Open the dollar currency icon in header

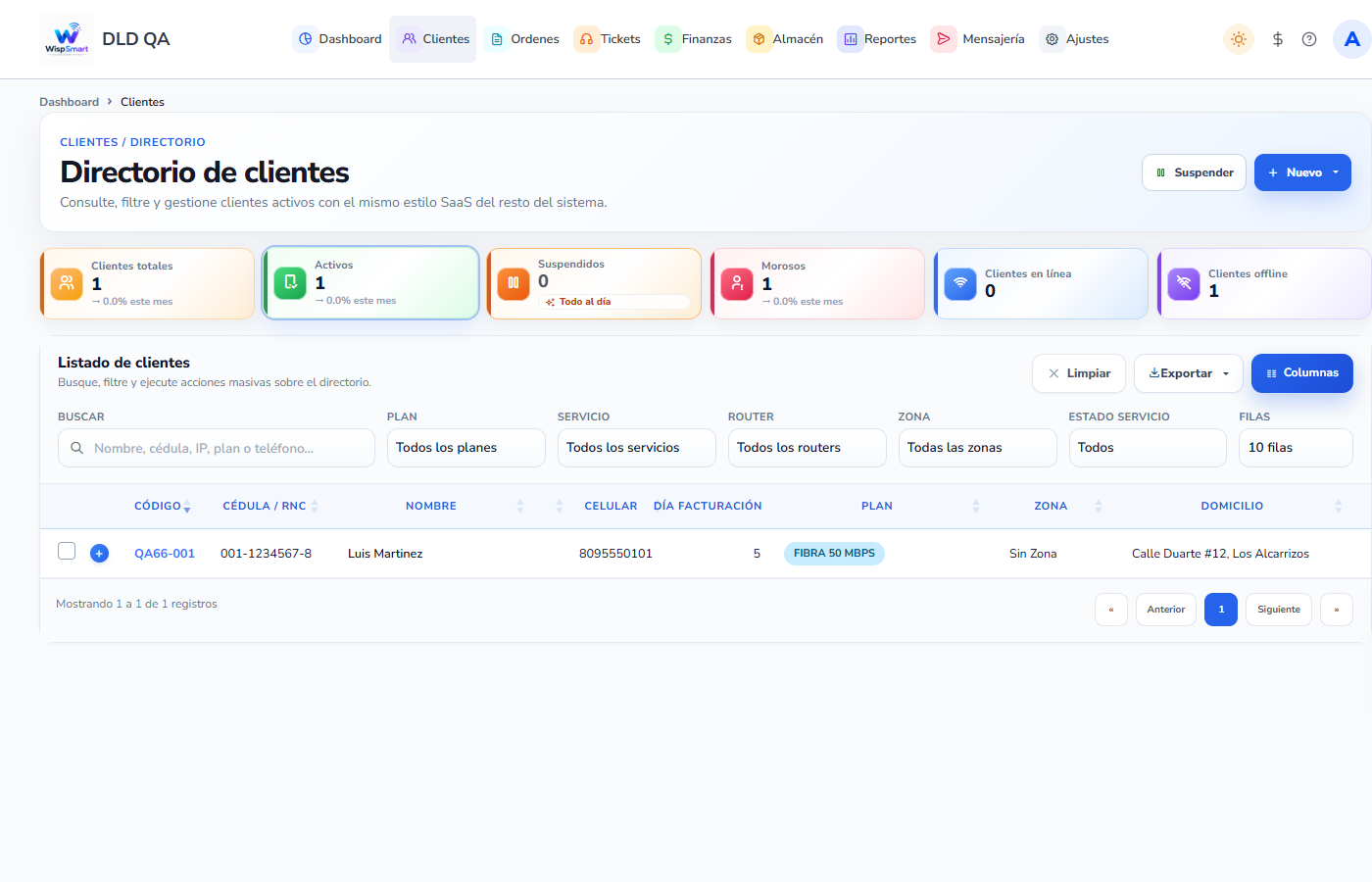tap(1278, 39)
